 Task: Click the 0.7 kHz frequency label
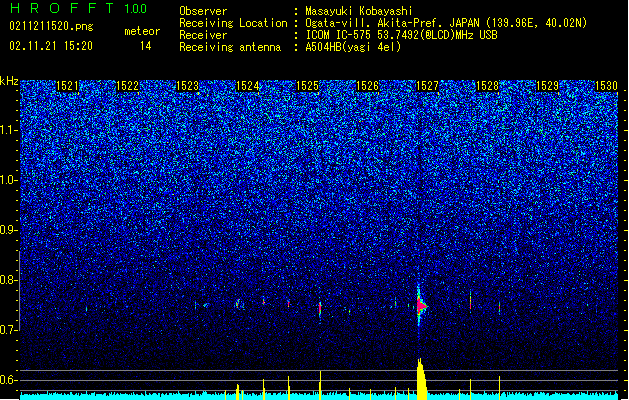pyautogui.click(x=9, y=330)
